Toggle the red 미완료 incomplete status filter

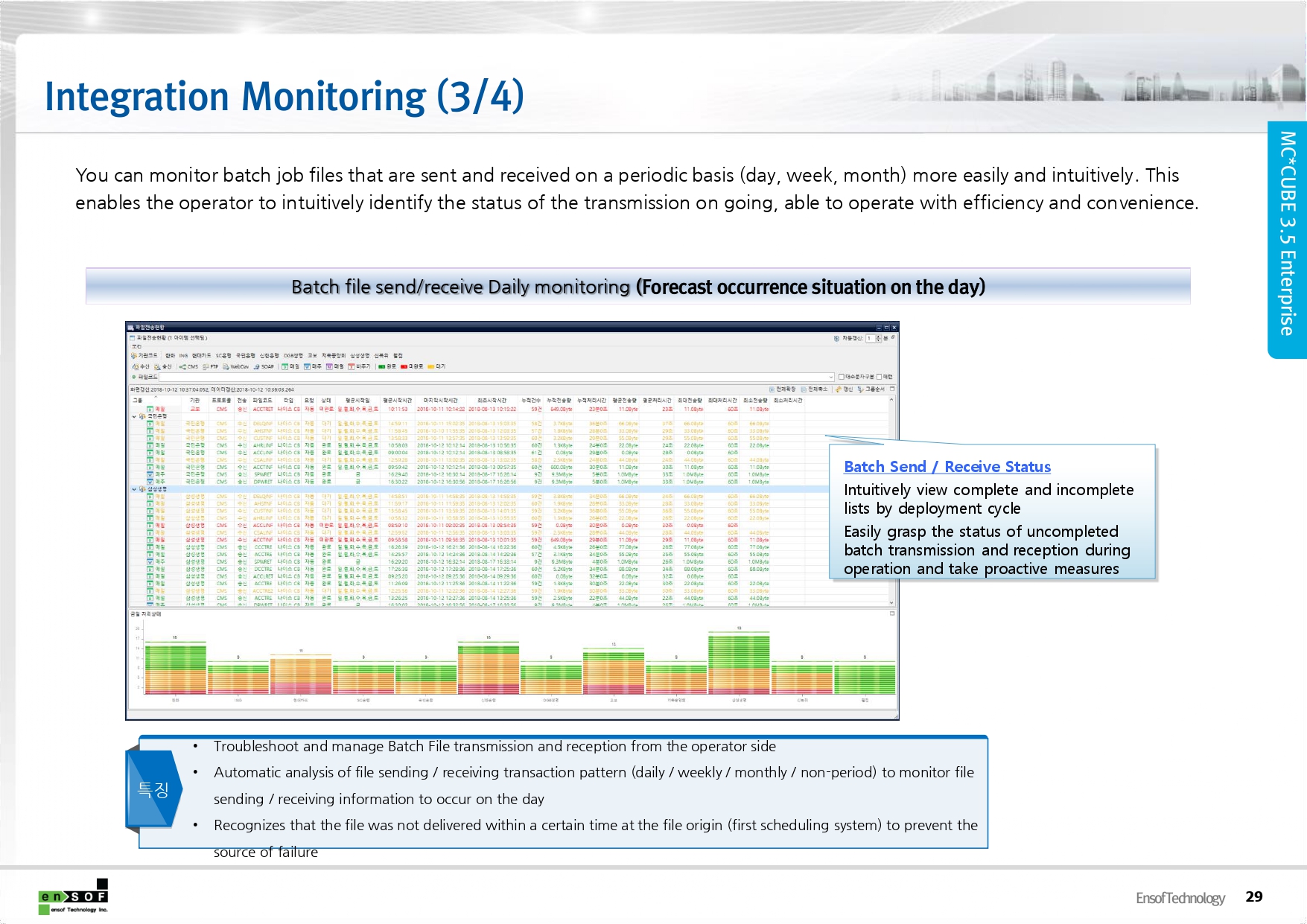404,366
